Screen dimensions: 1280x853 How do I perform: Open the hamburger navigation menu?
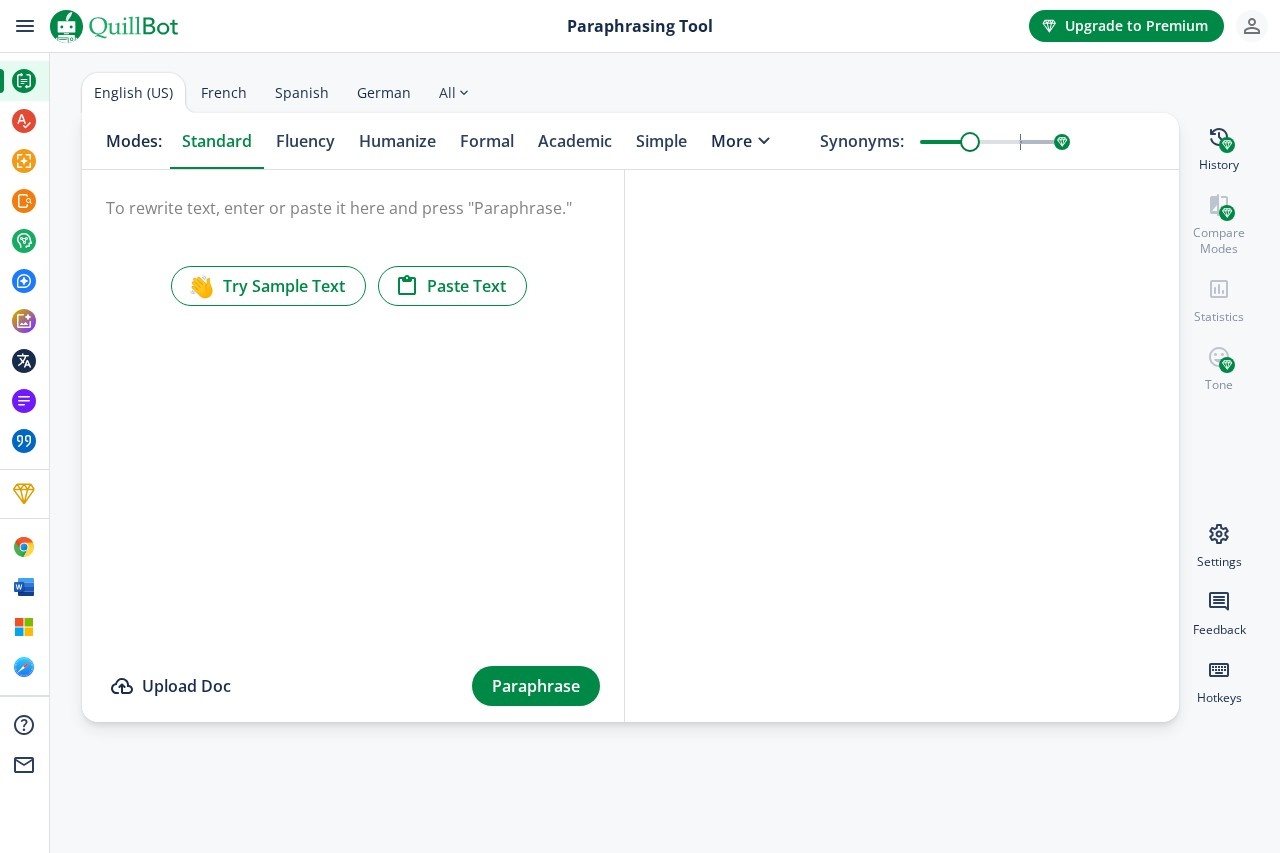point(25,26)
